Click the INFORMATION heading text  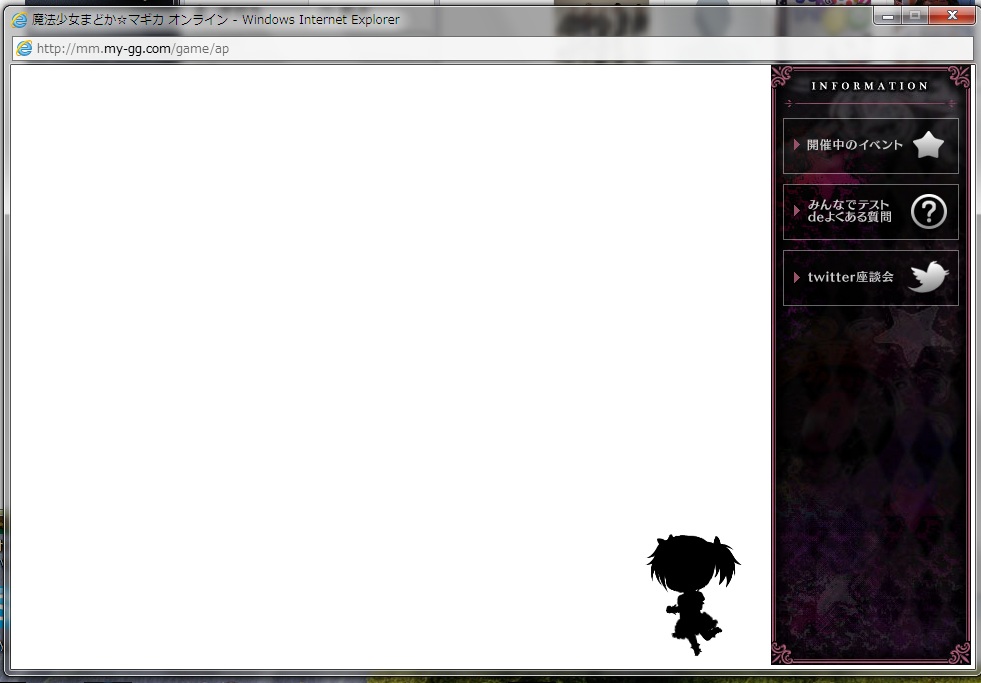click(x=870, y=86)
